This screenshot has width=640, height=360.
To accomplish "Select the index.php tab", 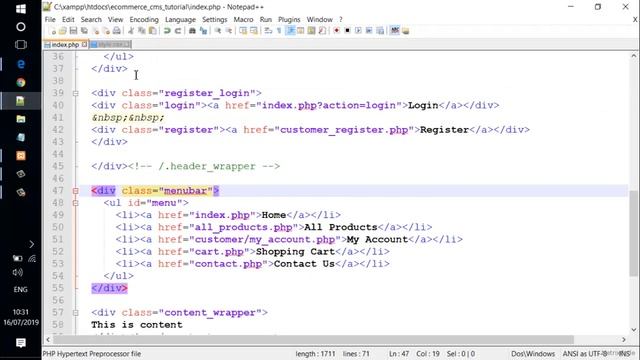I will point(64,44).
